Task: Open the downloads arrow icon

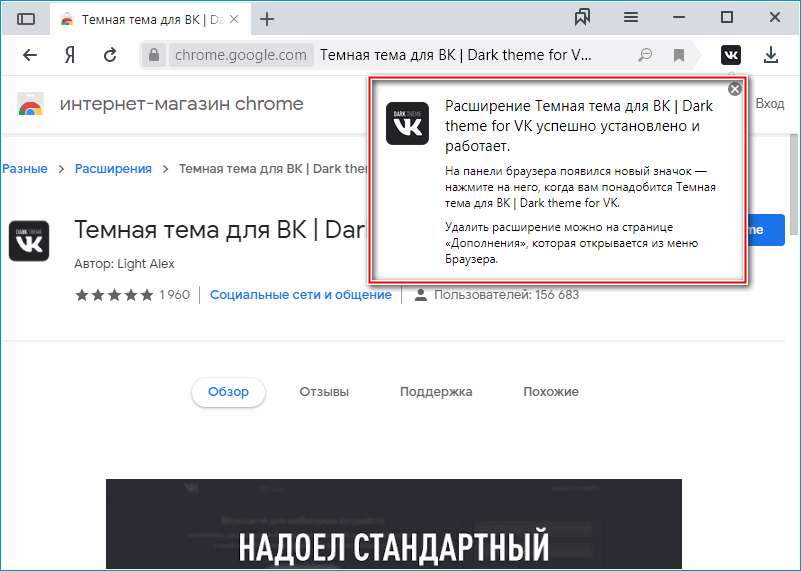Action: point(771,55)
